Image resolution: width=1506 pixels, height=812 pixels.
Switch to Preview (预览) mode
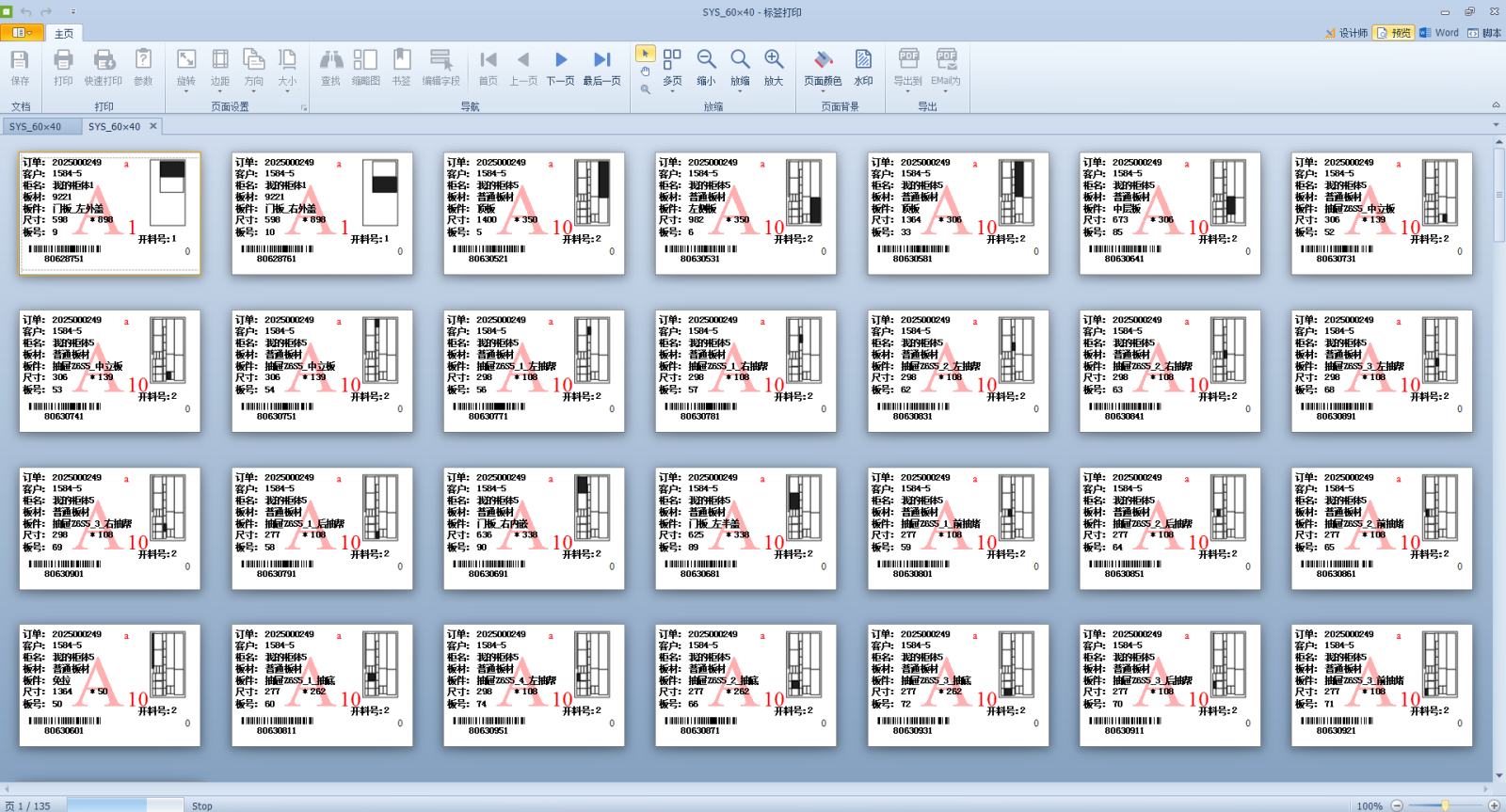tap(1393, 33)
